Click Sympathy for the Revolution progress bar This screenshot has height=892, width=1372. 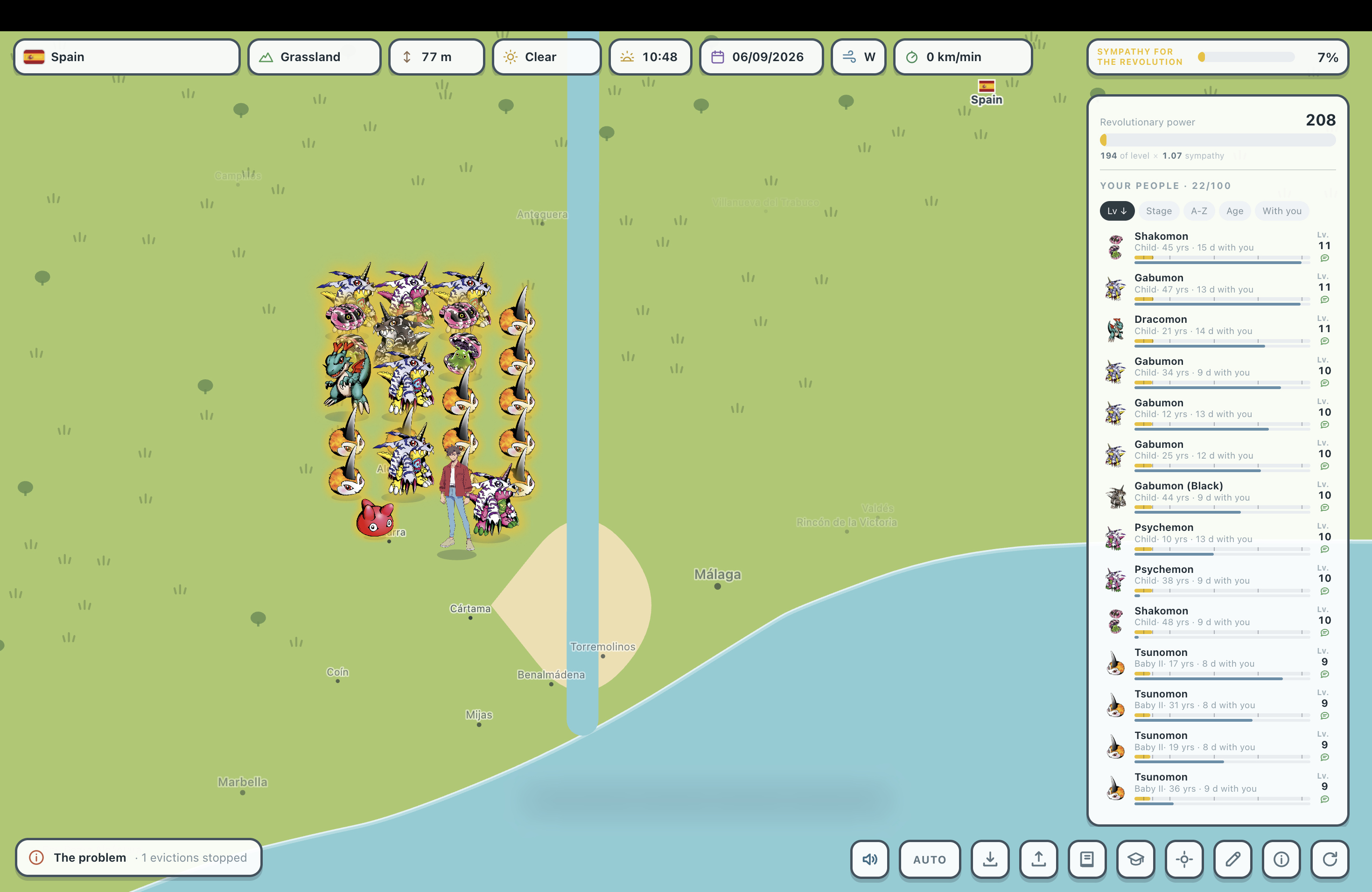pyautogui.click(x=1246, y=57)
